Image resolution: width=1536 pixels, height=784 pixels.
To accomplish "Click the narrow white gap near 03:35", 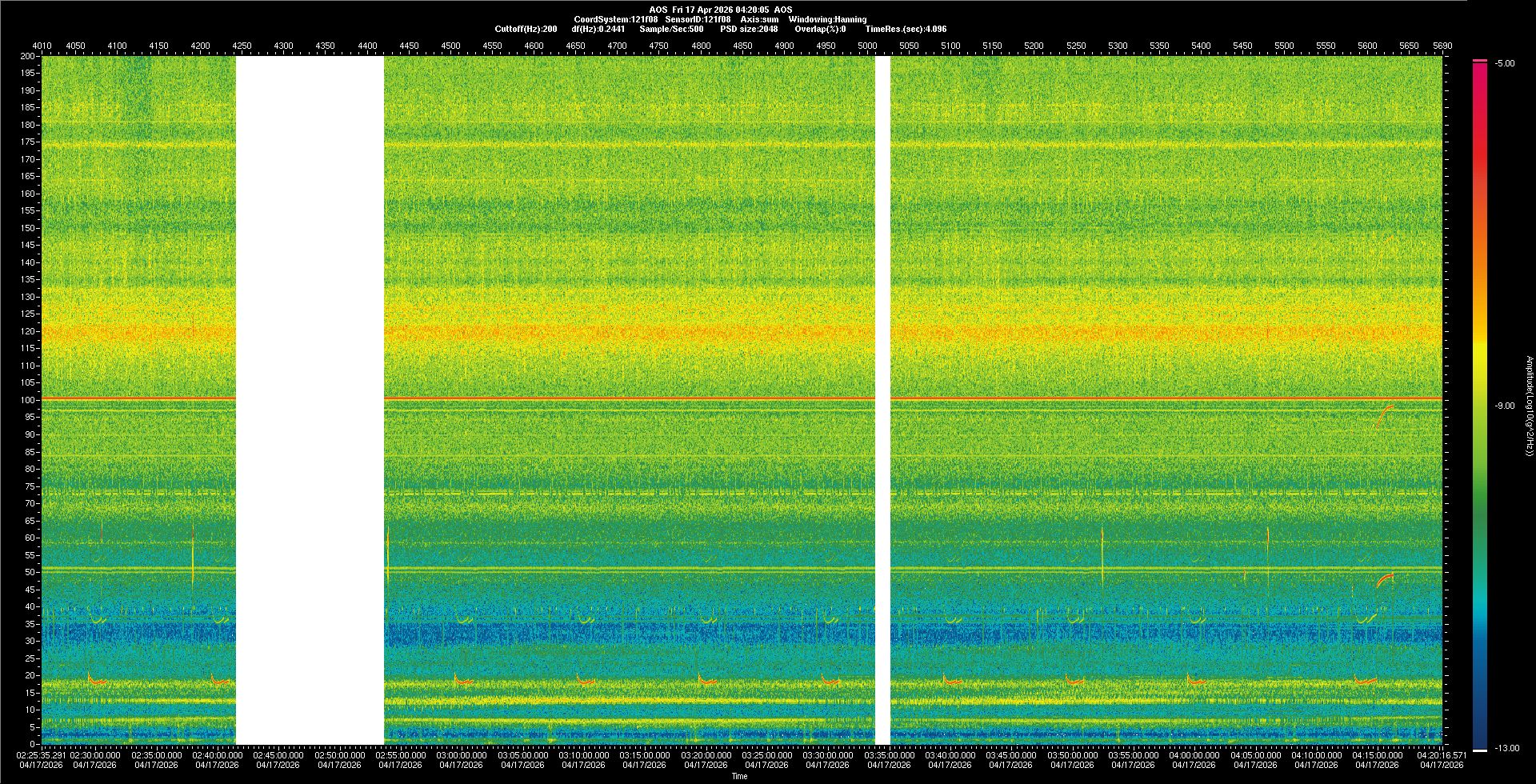I will click(x=882, y=400).
